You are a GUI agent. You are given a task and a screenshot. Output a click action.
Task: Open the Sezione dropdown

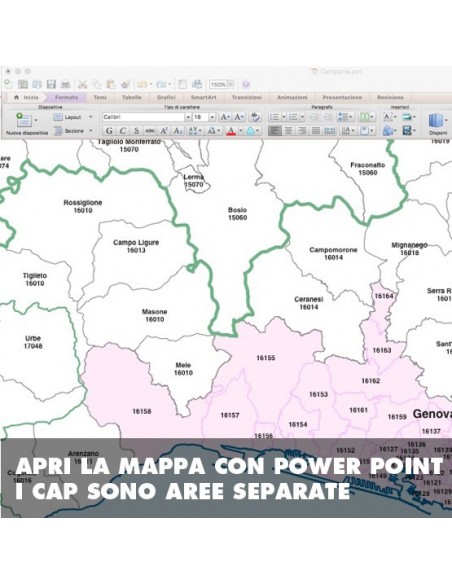[x=73, y=131]
